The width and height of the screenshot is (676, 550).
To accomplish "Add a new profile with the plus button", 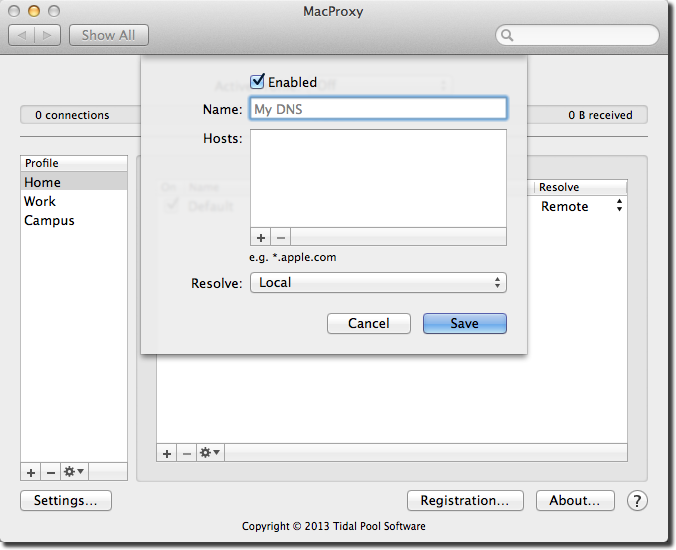I will click(31, 472).
